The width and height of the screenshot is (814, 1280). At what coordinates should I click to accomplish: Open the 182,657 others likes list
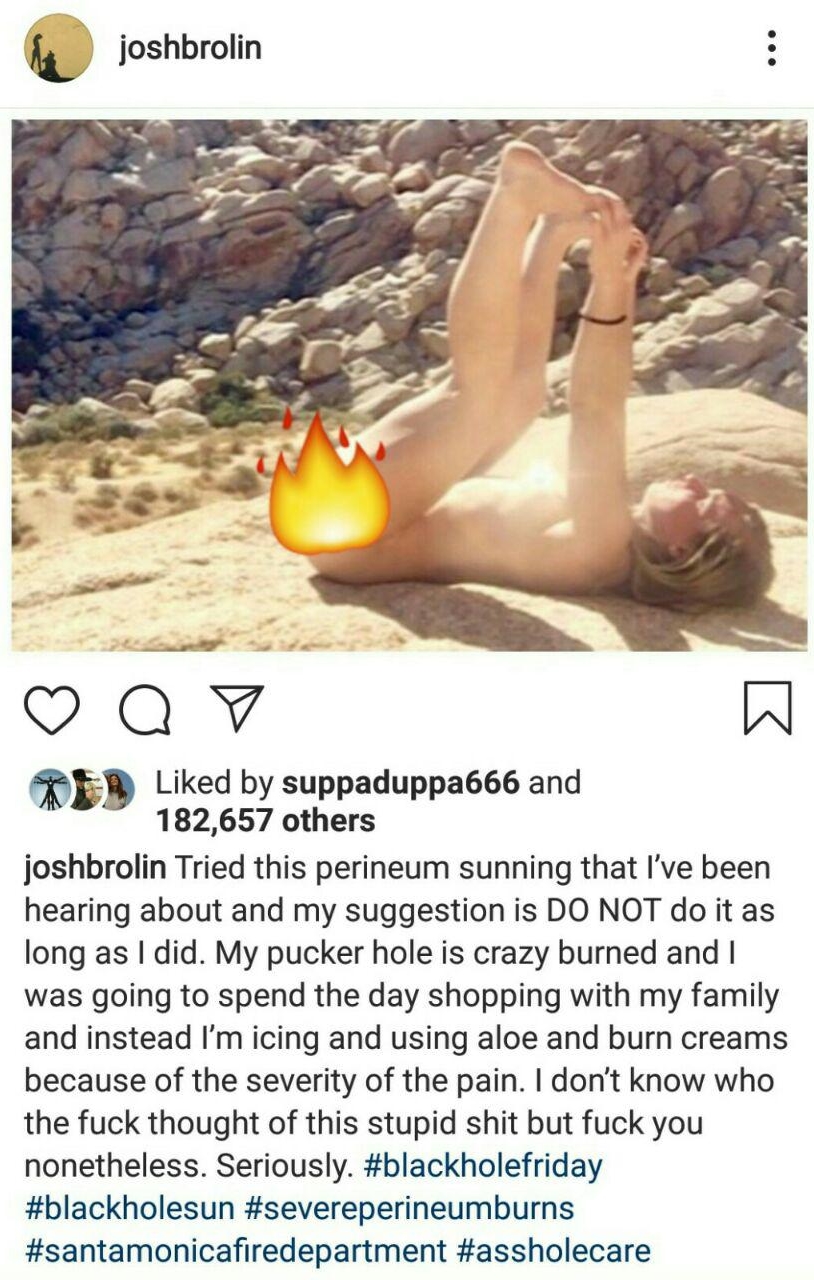pos(265,821)
